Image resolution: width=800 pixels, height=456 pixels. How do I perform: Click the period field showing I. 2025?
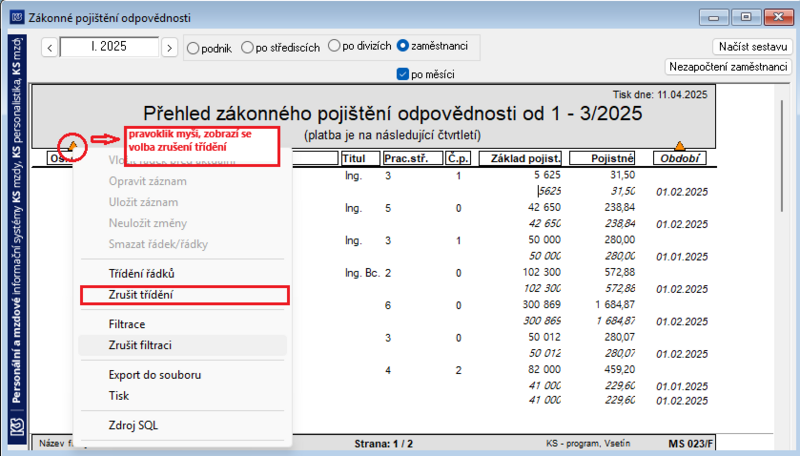coord(109,47)
